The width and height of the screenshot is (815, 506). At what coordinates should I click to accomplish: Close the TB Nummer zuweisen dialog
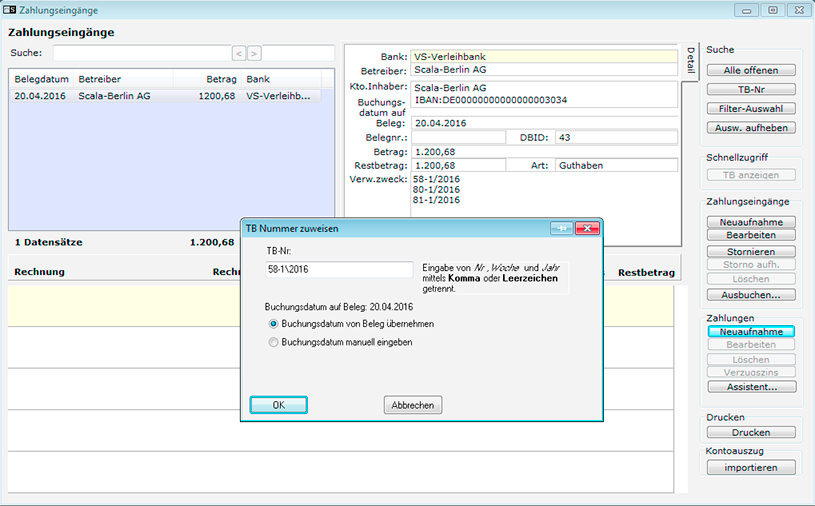(587, 228)
